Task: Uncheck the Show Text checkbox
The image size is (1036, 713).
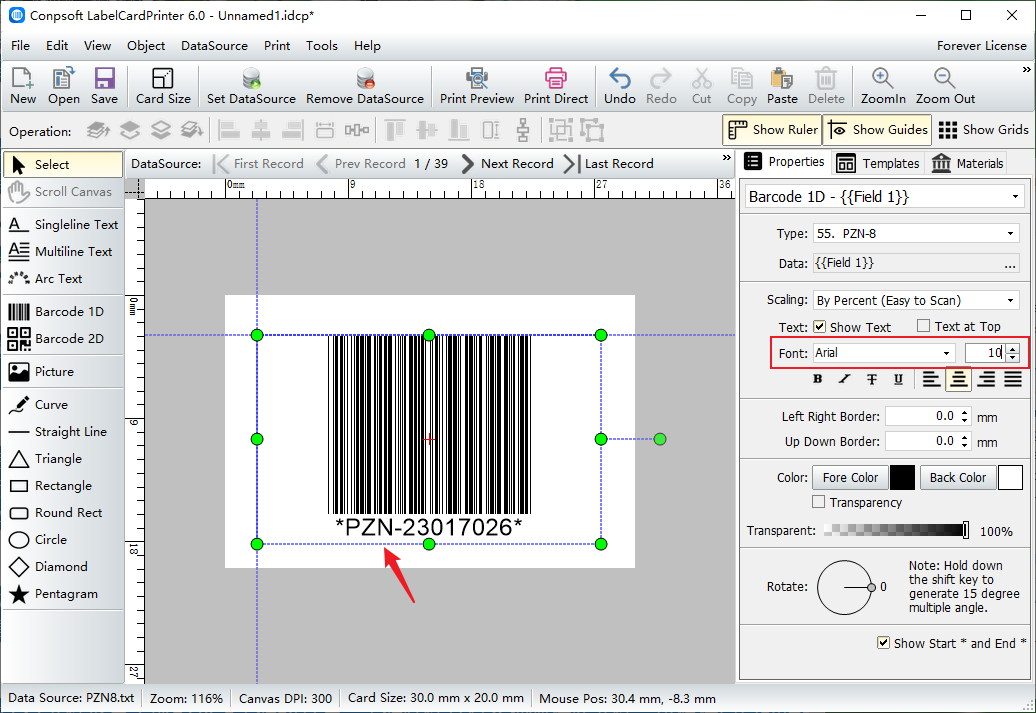Action: (x=819, y=326)
